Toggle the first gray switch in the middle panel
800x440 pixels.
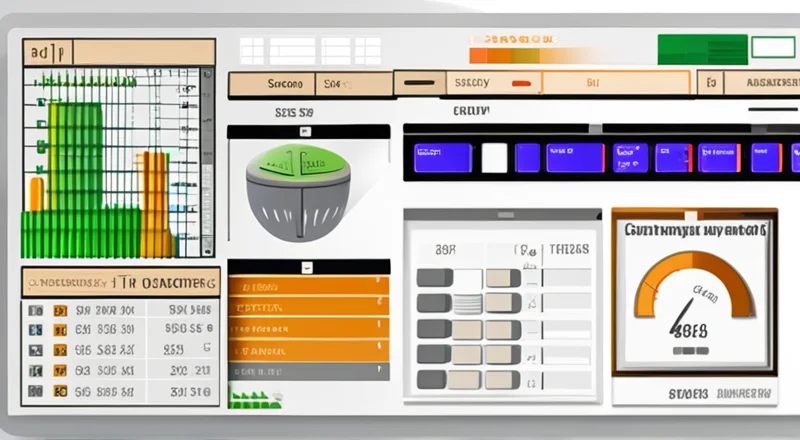tap(435, 277)
